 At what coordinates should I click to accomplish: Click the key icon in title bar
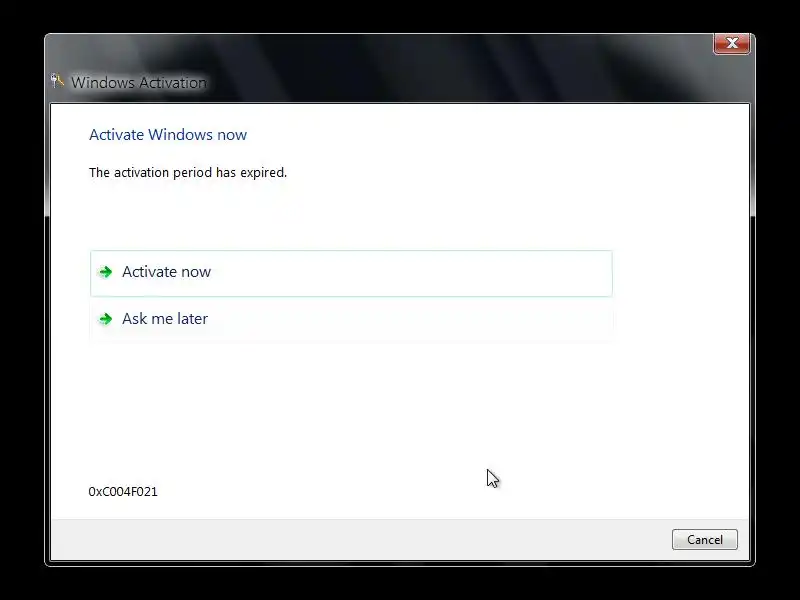click(x=57, y=81)
